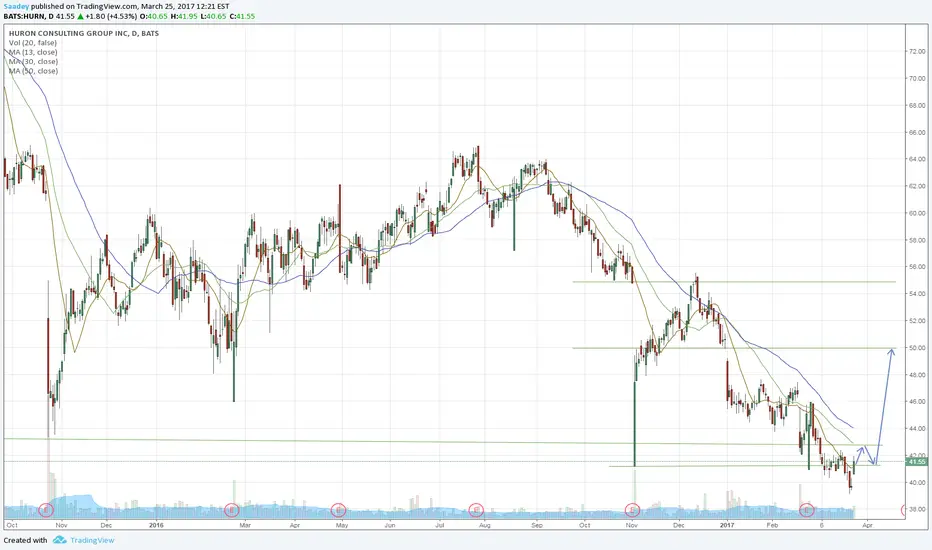Click the 66.00 price axis label
Image resolution: width=932 pixels, height=550 pixels.
pyautogui.click(x=917, y=133)
